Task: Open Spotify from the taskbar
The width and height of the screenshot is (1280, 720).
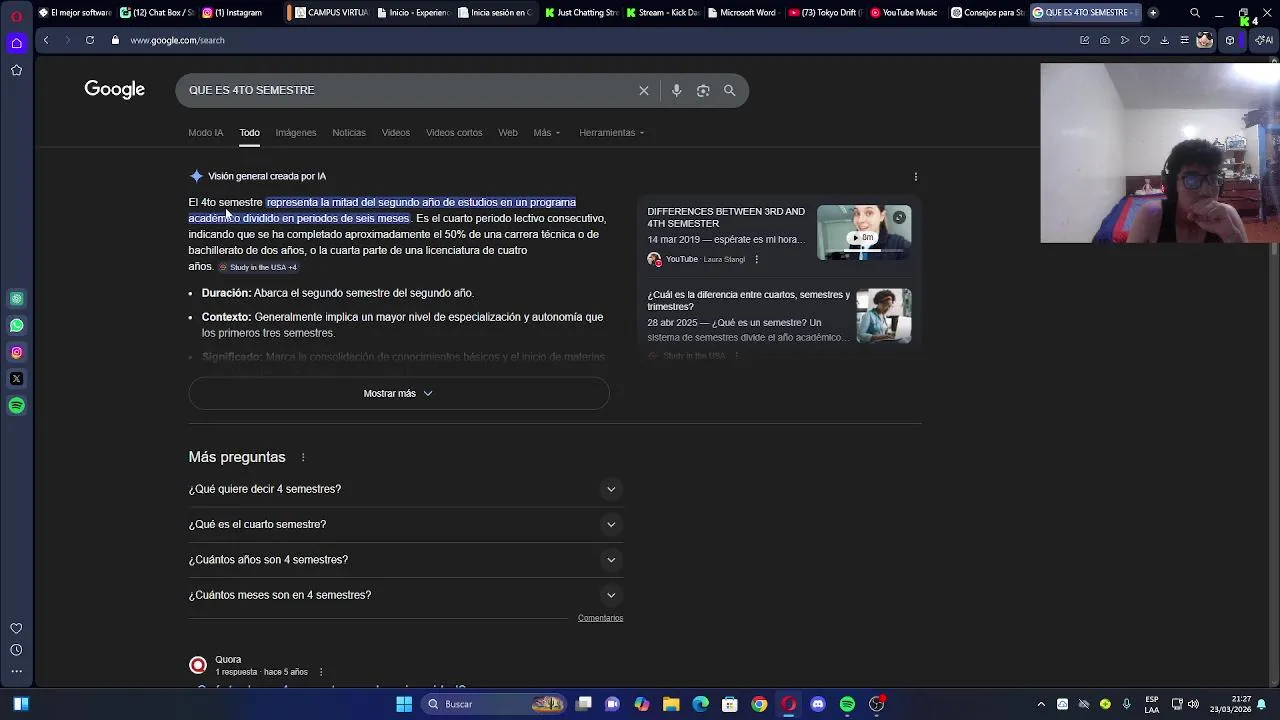Action: 847,704
